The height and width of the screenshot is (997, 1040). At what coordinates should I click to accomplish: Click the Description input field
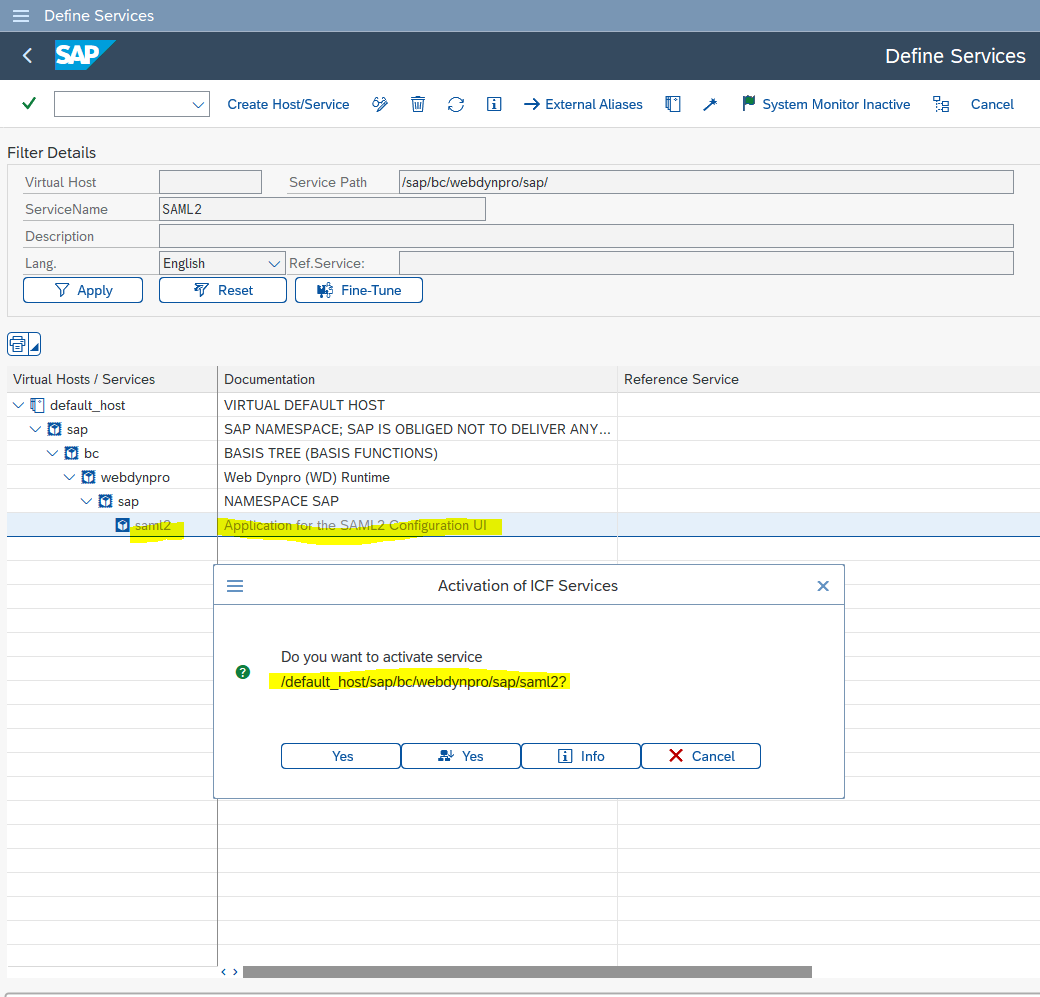pos(586,236)
